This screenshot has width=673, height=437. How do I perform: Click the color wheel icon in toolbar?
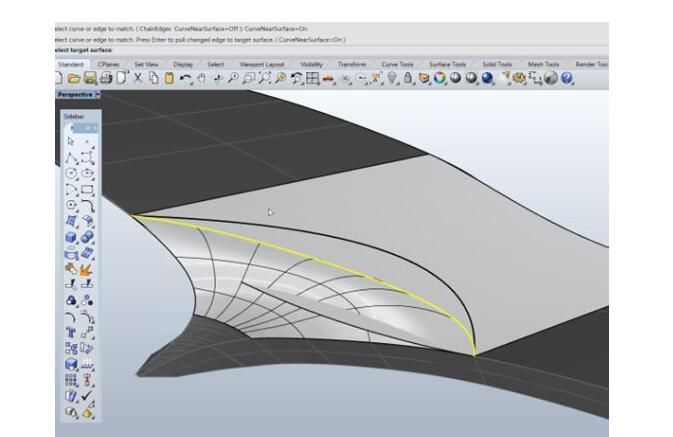pyautogui.click(x=440, y=78)
